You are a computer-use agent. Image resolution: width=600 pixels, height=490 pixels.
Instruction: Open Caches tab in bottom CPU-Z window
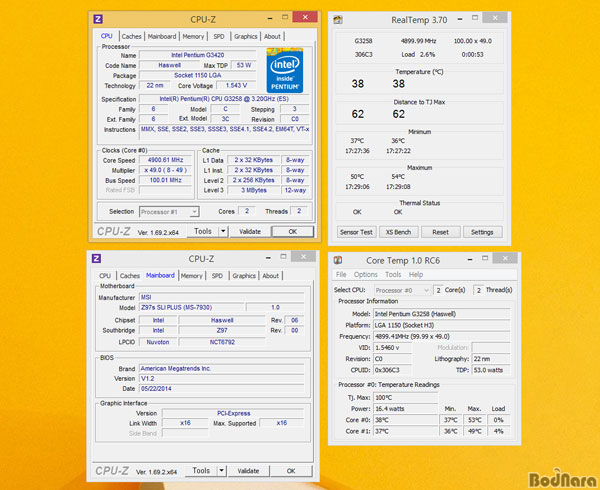click(130, 275)
